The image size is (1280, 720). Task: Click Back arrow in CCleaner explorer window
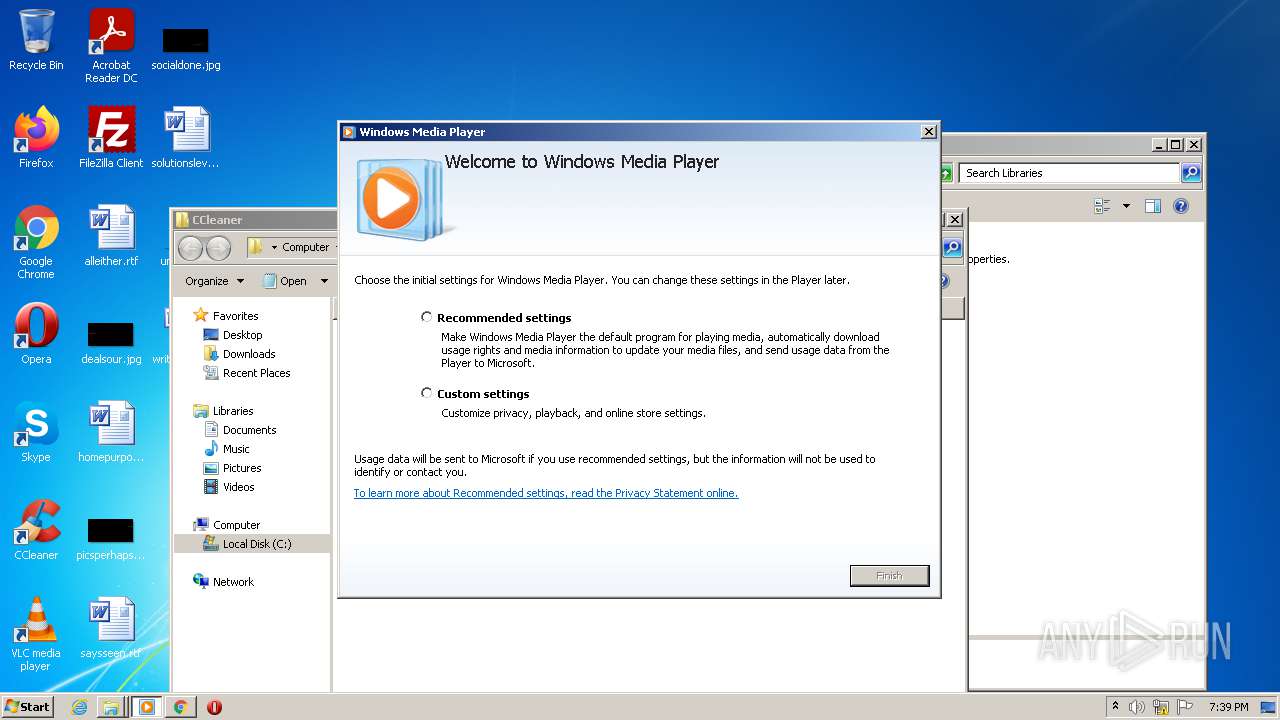[190, 247]
